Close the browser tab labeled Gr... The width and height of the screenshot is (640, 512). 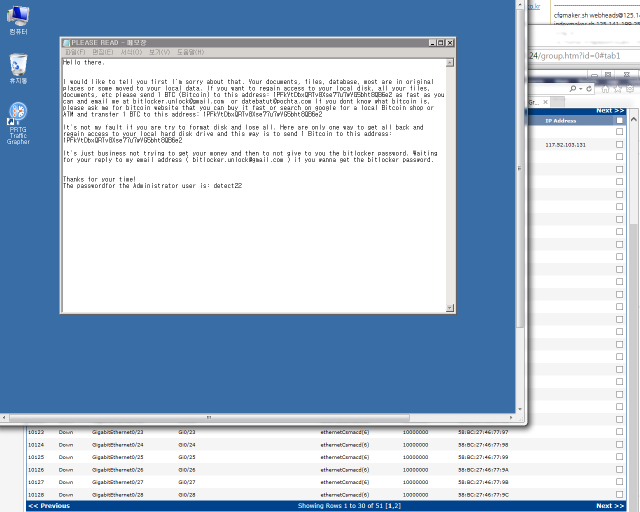pos(547,102)
